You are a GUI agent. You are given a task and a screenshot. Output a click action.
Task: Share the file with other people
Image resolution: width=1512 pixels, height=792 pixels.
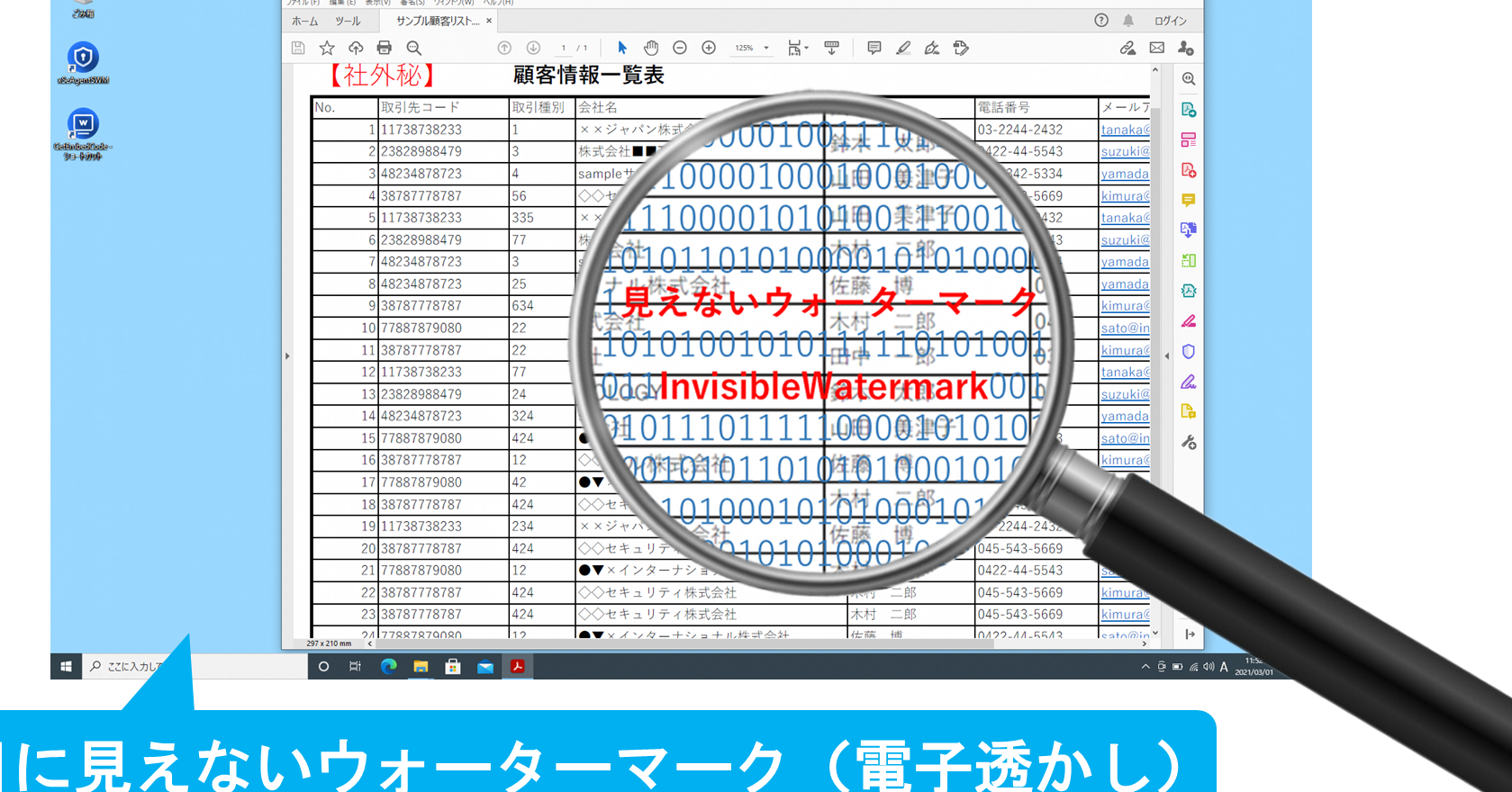click(x=1186, y=48)
